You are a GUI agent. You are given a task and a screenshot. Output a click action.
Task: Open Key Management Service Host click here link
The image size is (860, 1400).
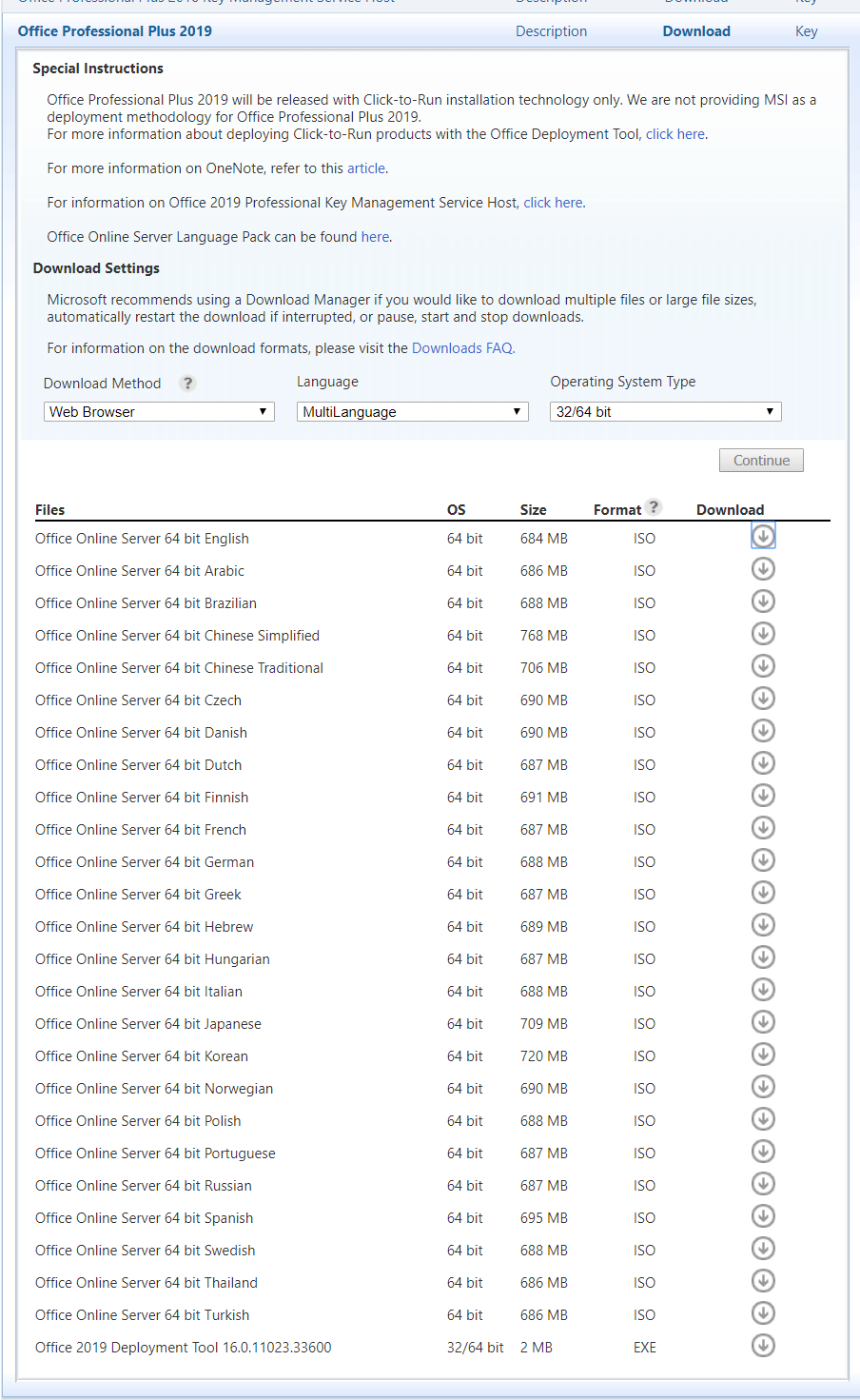coord(554,203)
